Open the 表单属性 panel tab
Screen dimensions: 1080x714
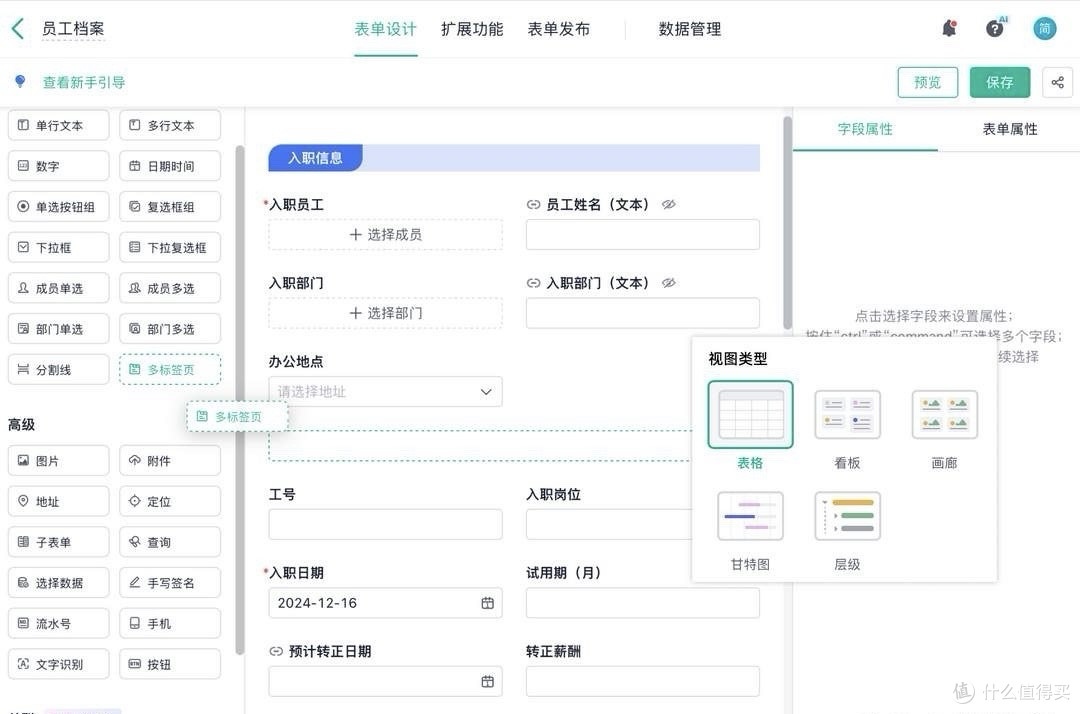click(x=1010, y=129)
